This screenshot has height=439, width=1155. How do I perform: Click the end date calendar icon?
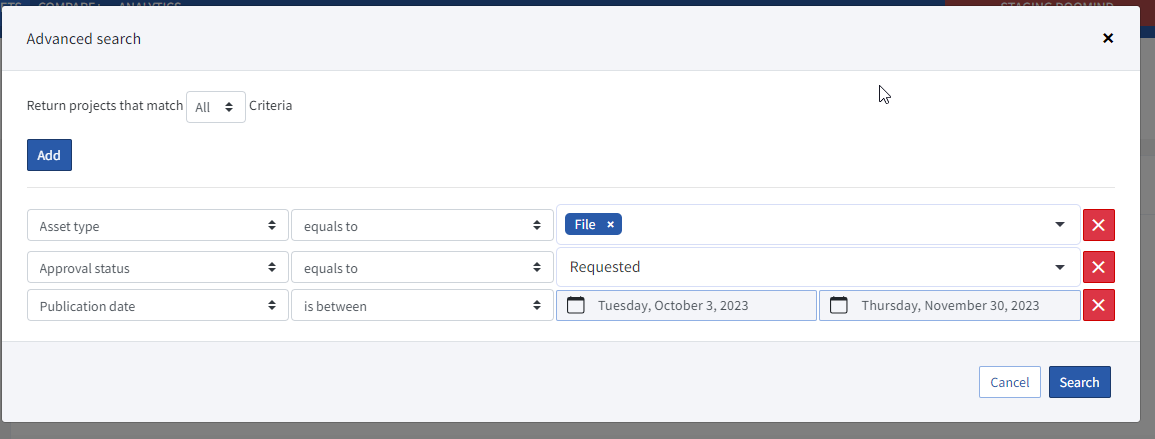pyautogui.click(x=839, y=306)
